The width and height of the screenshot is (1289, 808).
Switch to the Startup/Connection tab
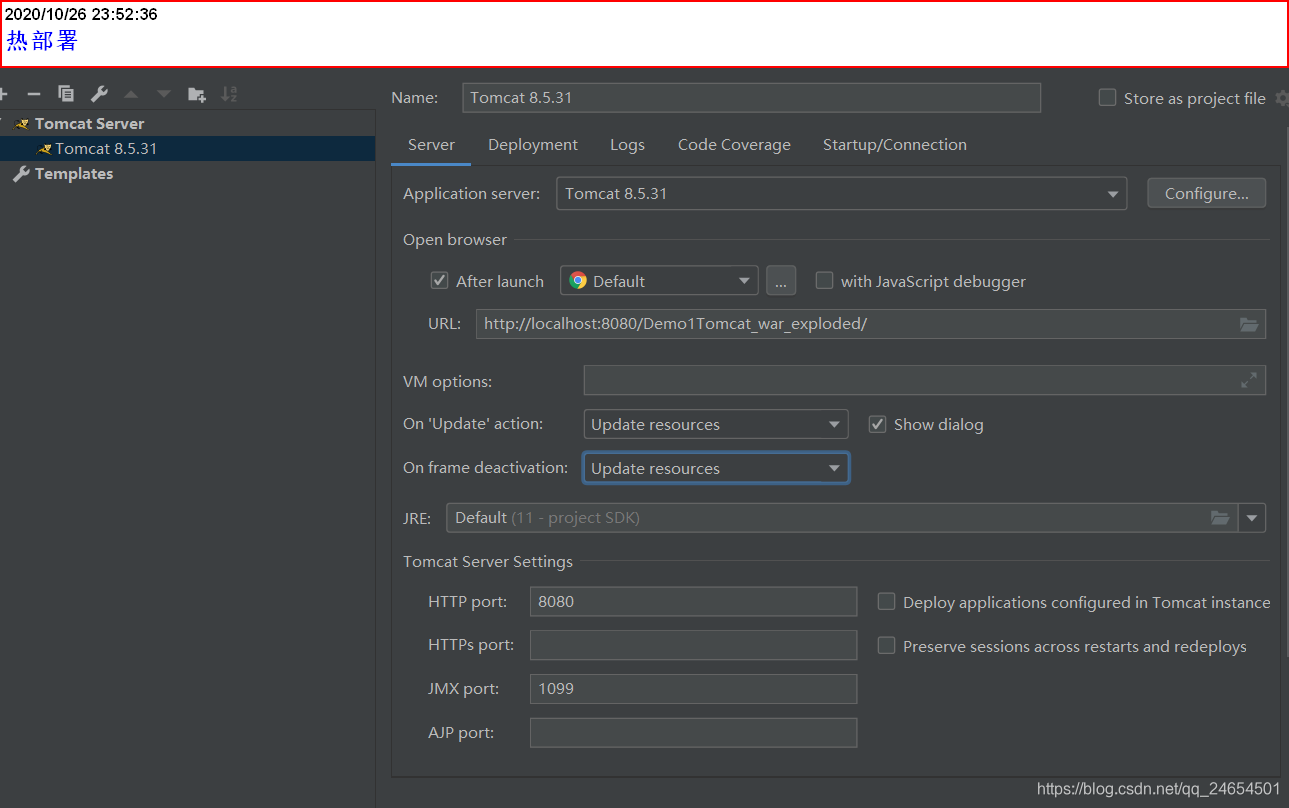(895, 145)
